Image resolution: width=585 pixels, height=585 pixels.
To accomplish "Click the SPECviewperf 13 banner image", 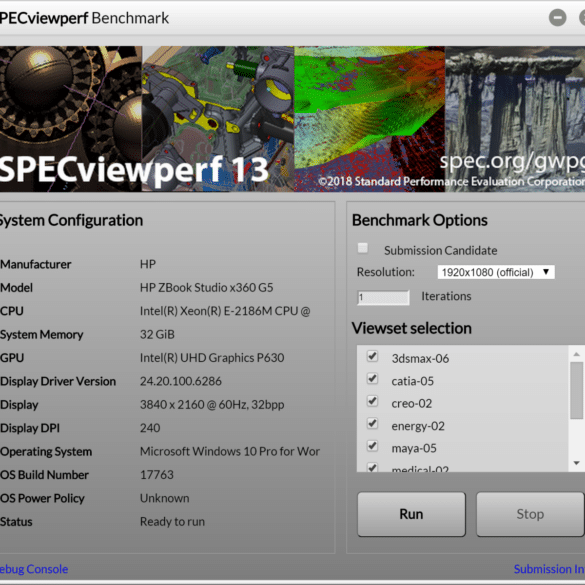I will coord(292,119).
